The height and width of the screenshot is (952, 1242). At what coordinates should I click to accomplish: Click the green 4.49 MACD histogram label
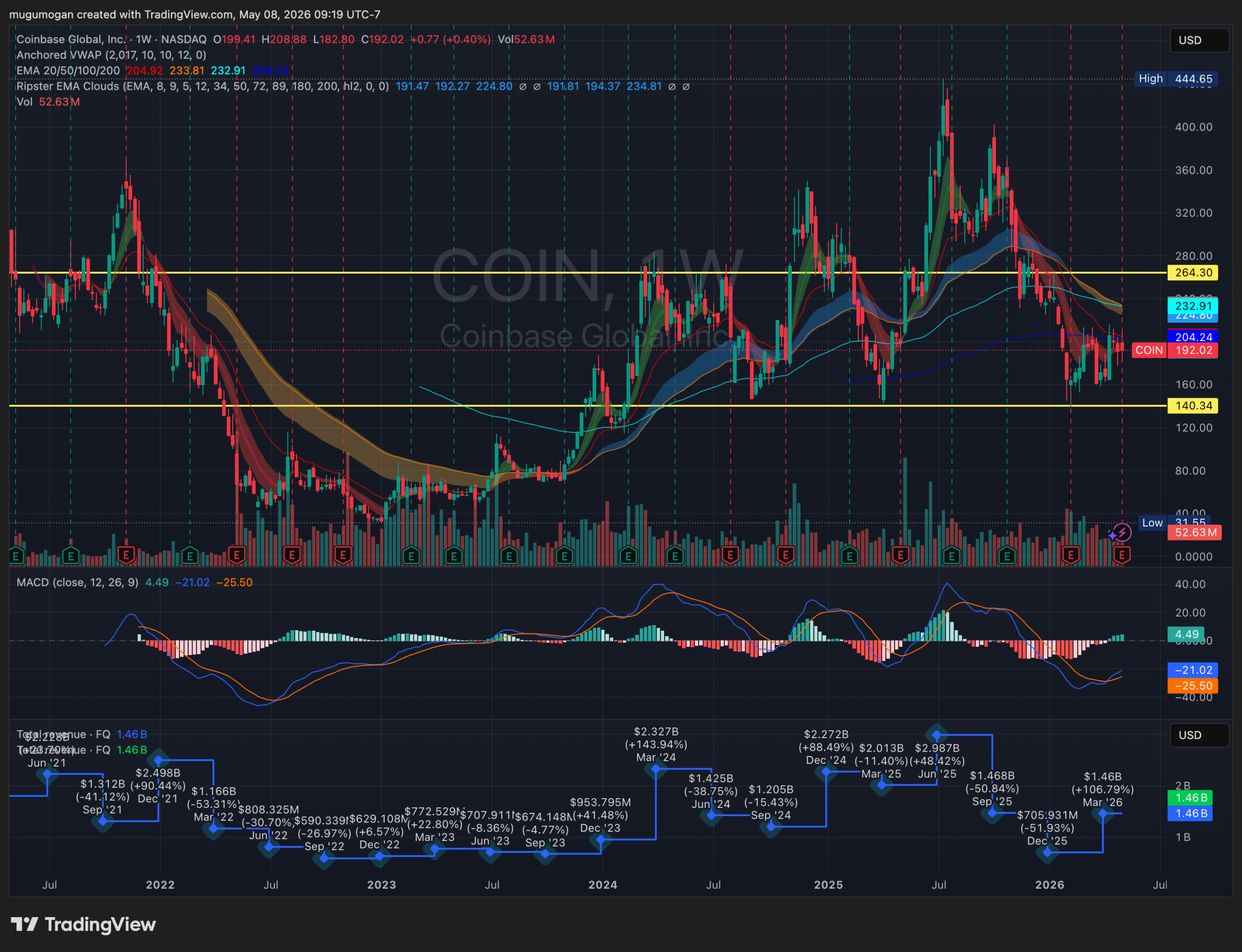[1186, 634]
